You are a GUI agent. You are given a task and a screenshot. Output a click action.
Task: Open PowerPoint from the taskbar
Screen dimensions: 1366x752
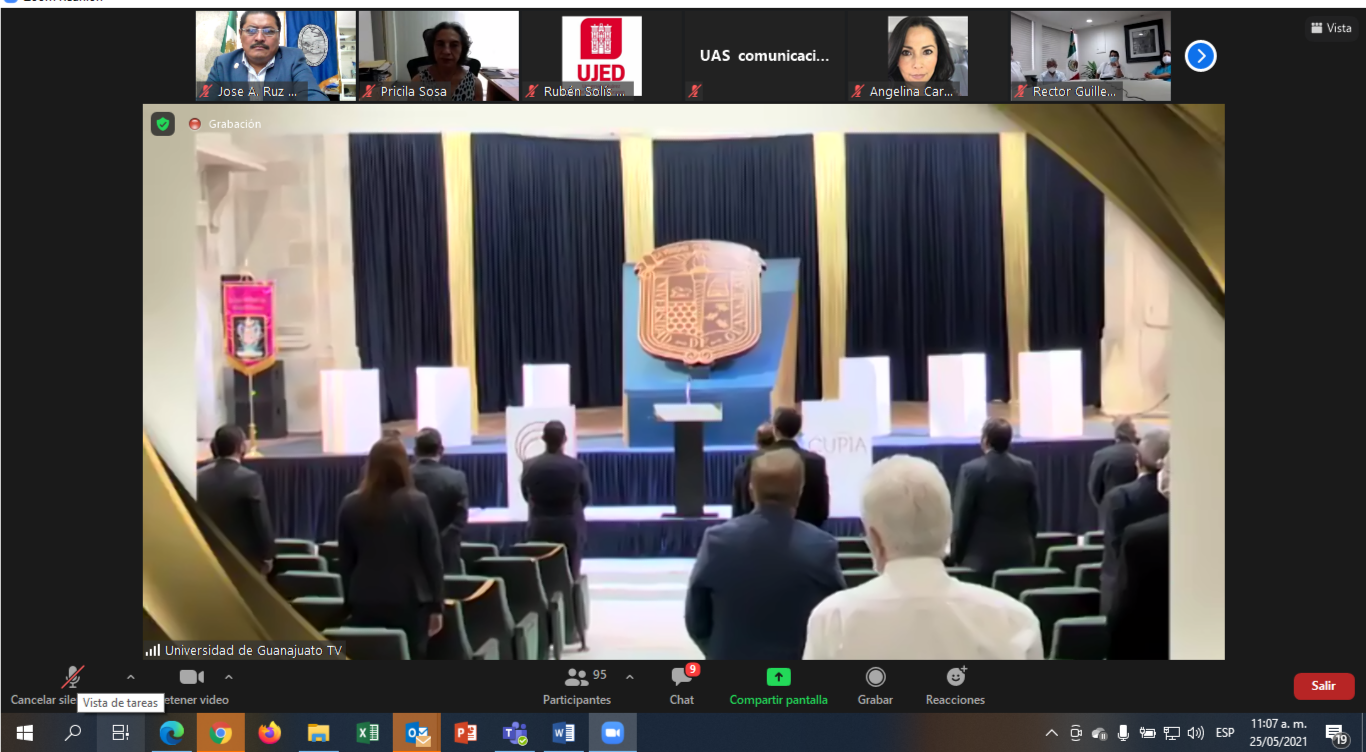click(x=466, y=733)
